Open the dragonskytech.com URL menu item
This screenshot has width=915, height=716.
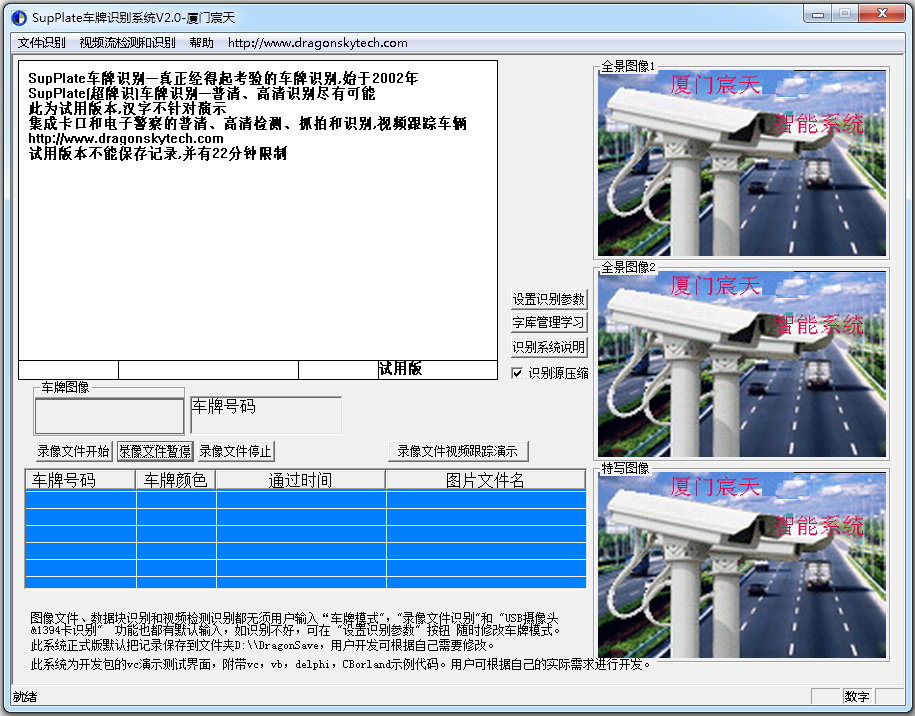317,43
